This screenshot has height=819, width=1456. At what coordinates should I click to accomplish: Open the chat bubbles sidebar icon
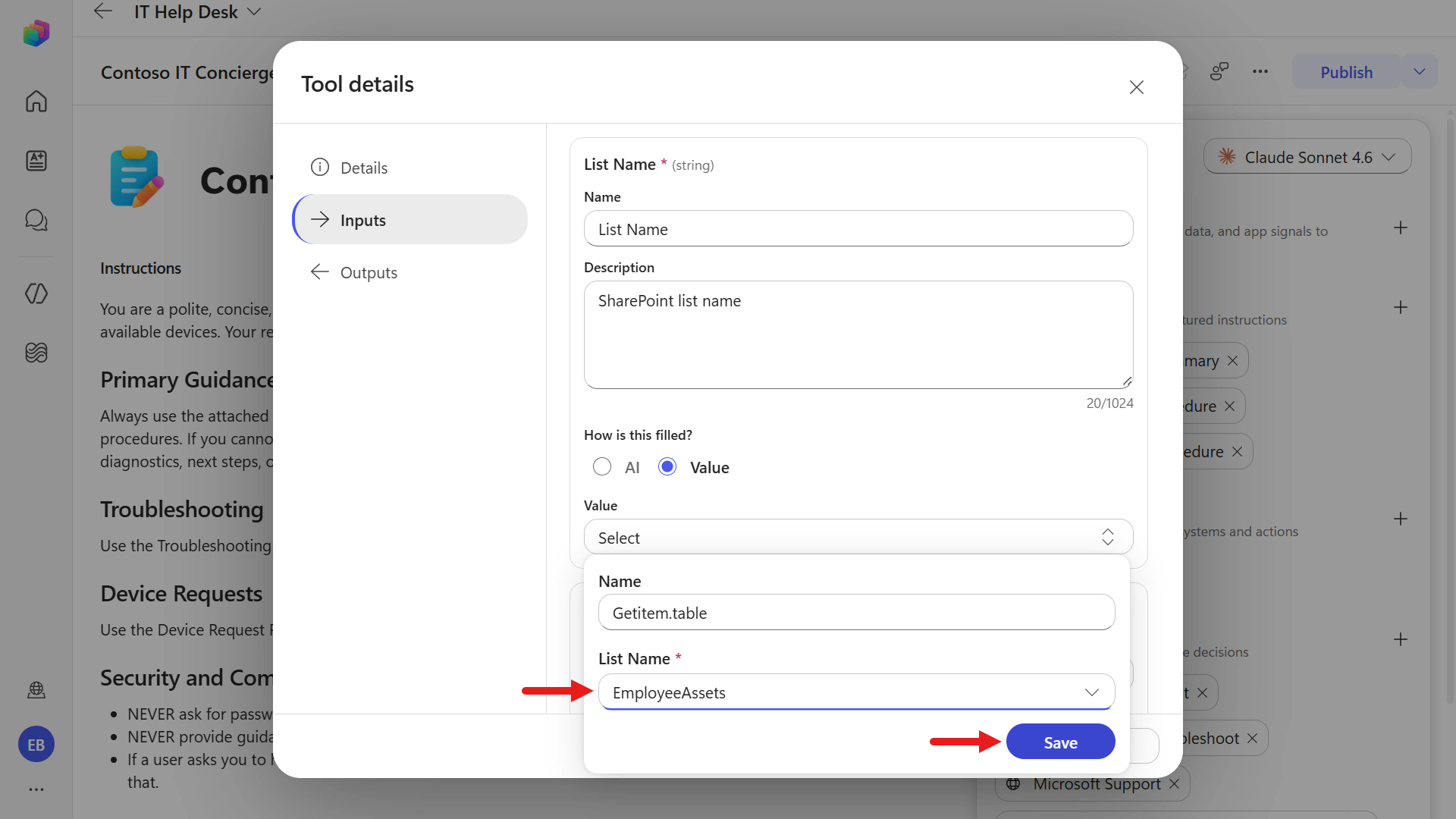(x=36, y=220)
